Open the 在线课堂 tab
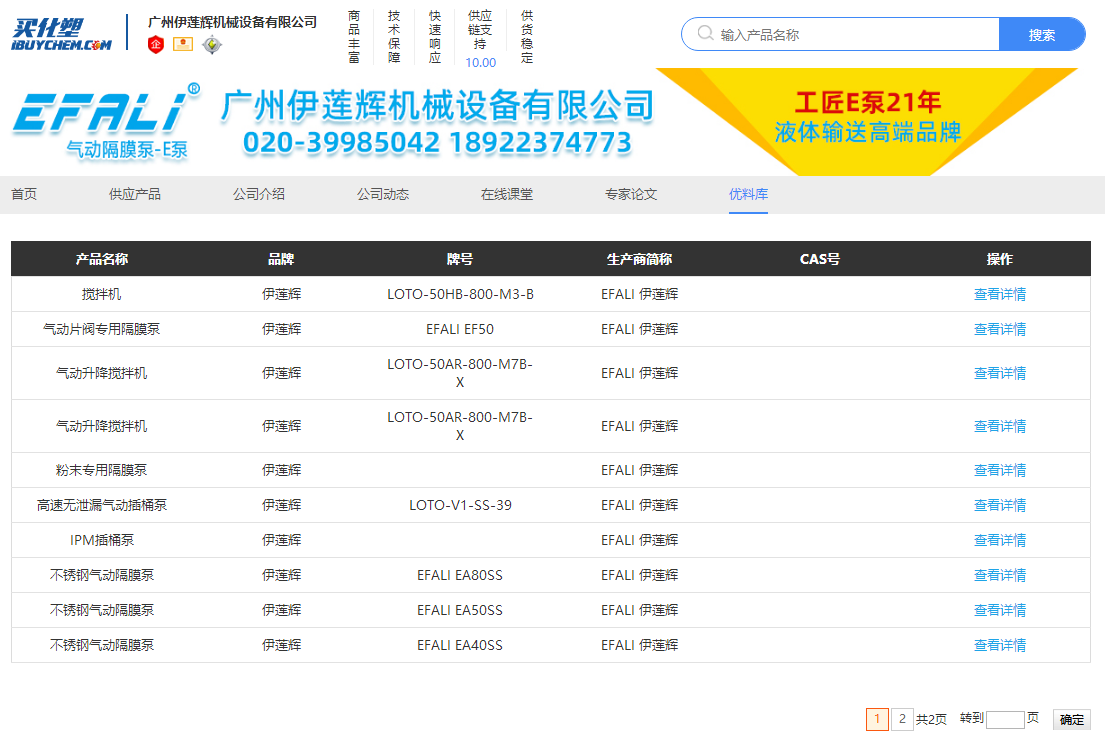The image size is (1105, 738). coord(507,195)
